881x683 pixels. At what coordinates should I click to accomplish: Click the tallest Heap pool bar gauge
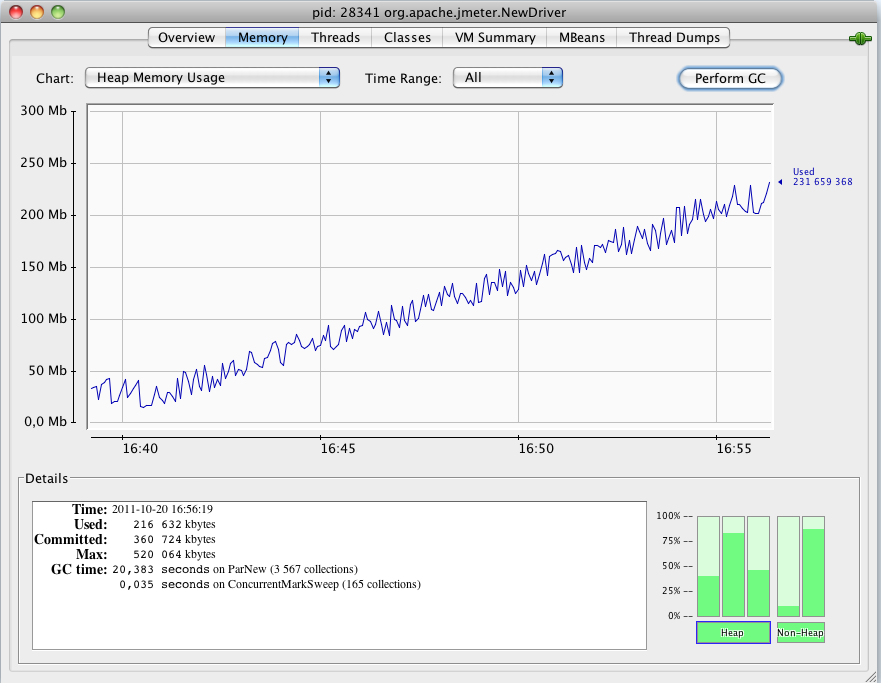(732, 566)
